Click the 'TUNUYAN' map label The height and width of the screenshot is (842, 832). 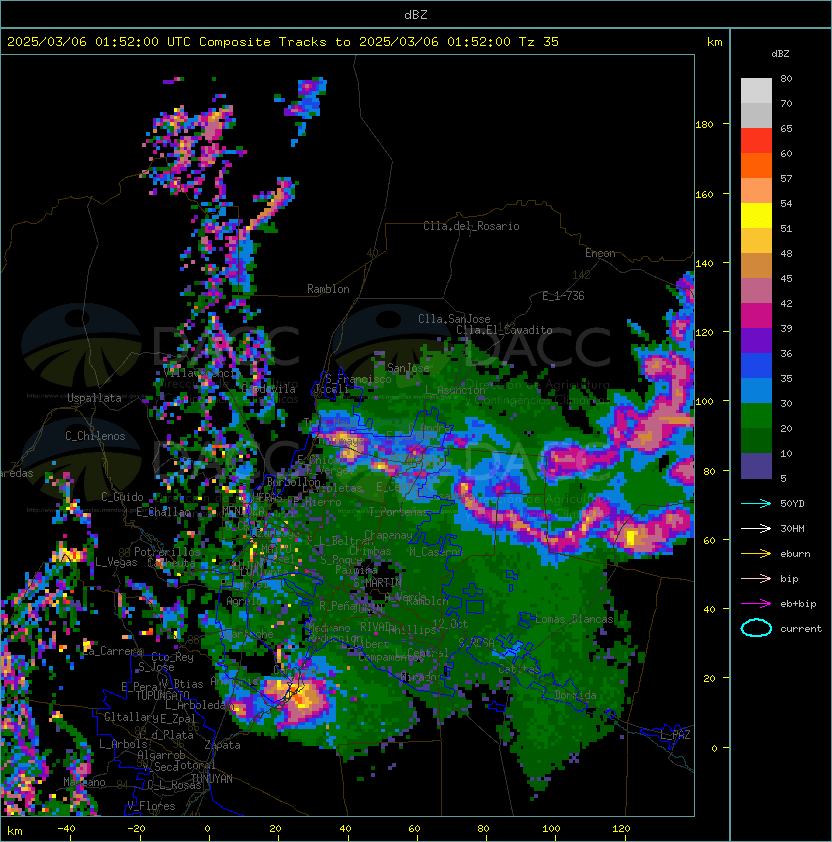coord(212,779)
